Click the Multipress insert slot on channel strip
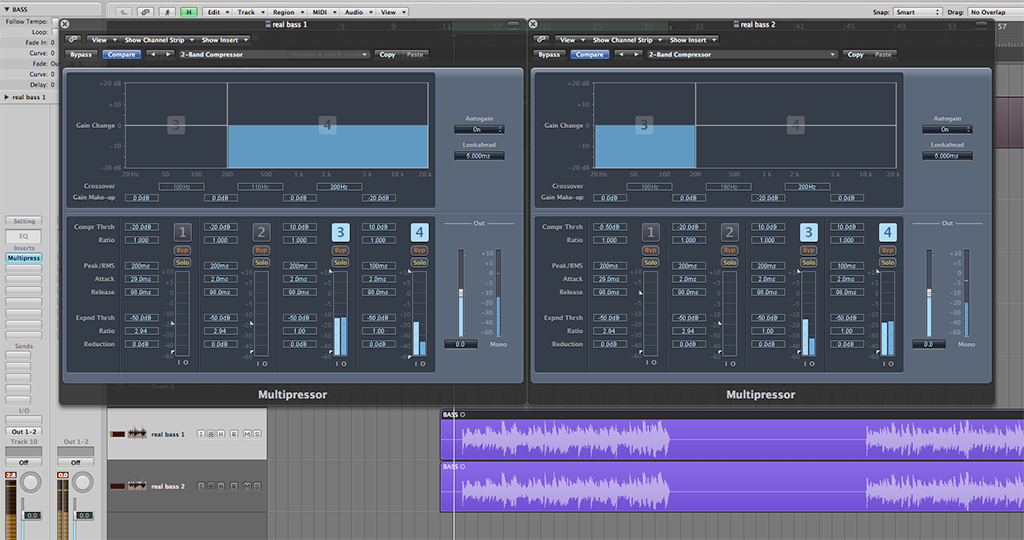This screenshot has height=540, width=1024. point(24,258)
